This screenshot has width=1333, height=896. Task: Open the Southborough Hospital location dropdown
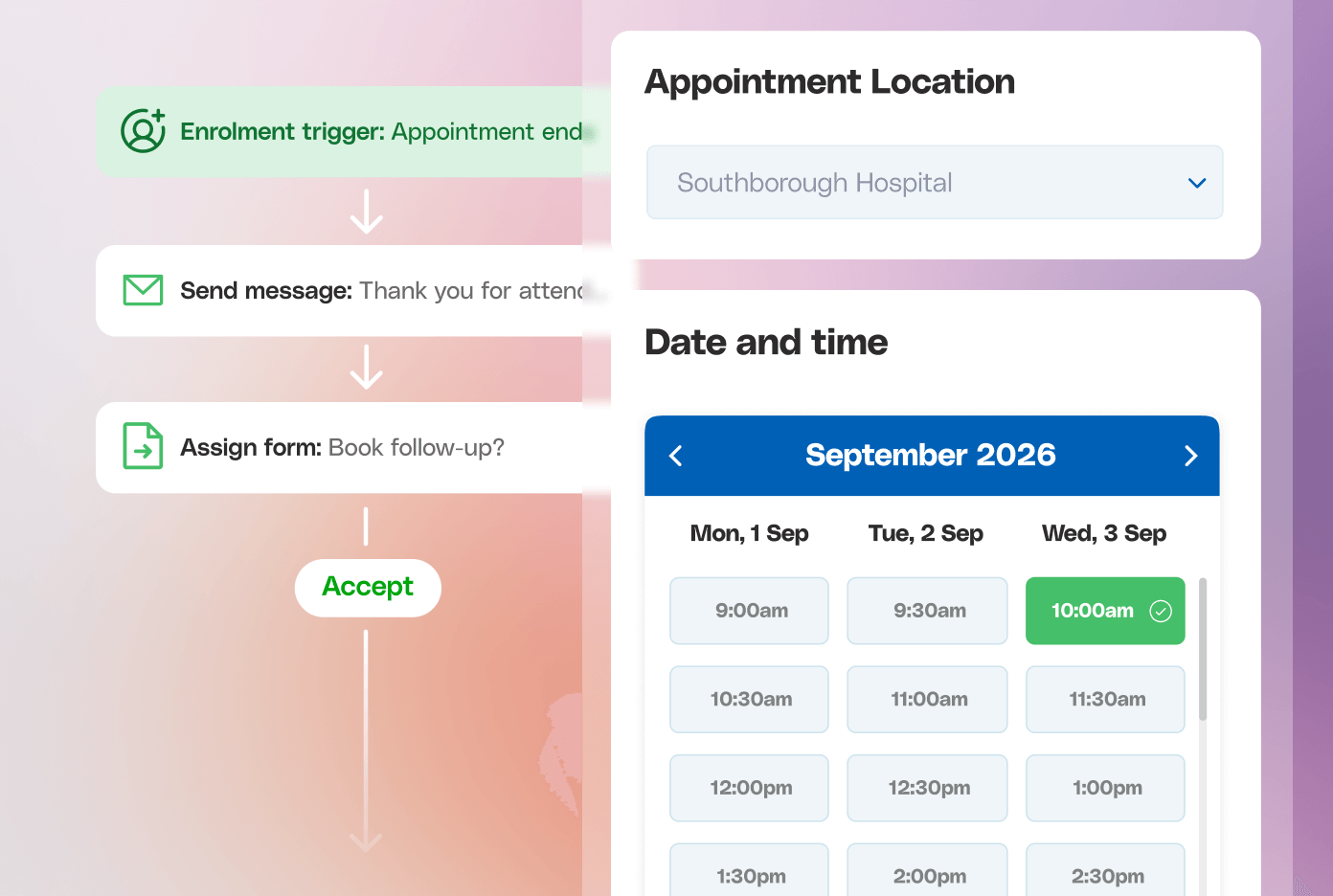coord(935,182)
